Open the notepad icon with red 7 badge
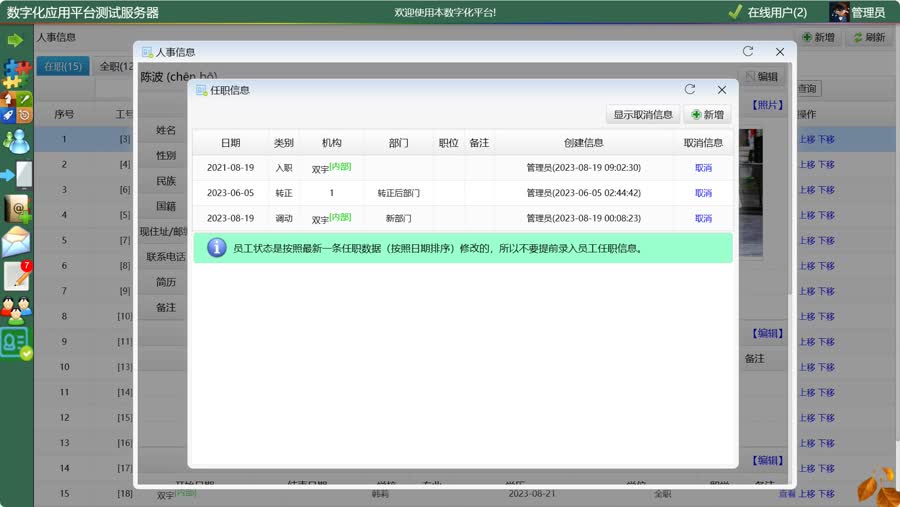This screenshot has width=900, height=507. coord(17,276)
